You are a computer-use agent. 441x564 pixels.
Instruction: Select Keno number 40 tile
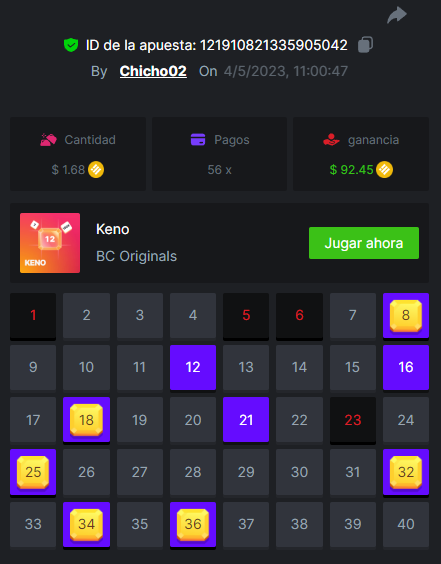[406, 524]
